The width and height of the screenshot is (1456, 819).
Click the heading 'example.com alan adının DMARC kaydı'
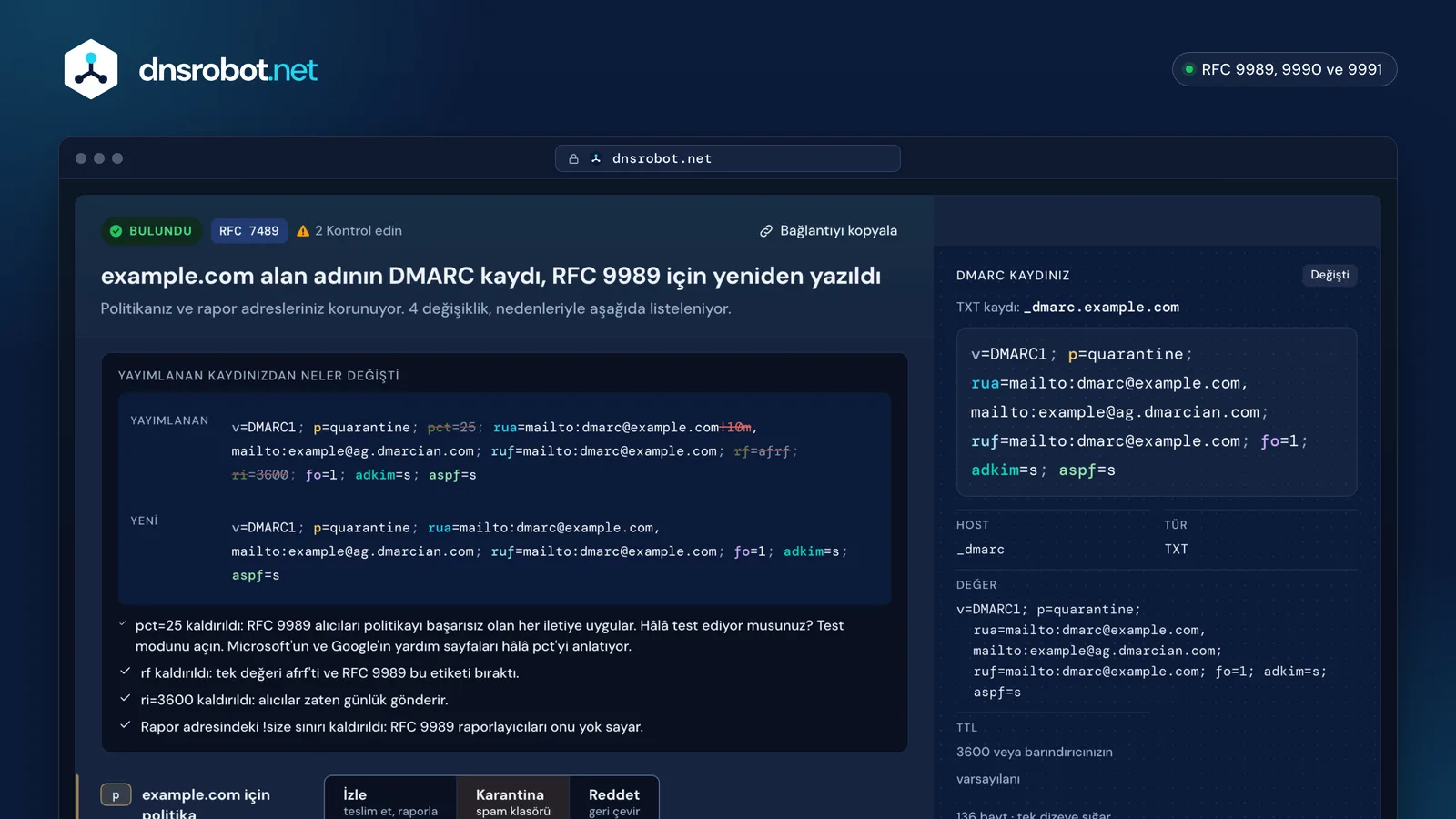(x=490, y=276)
